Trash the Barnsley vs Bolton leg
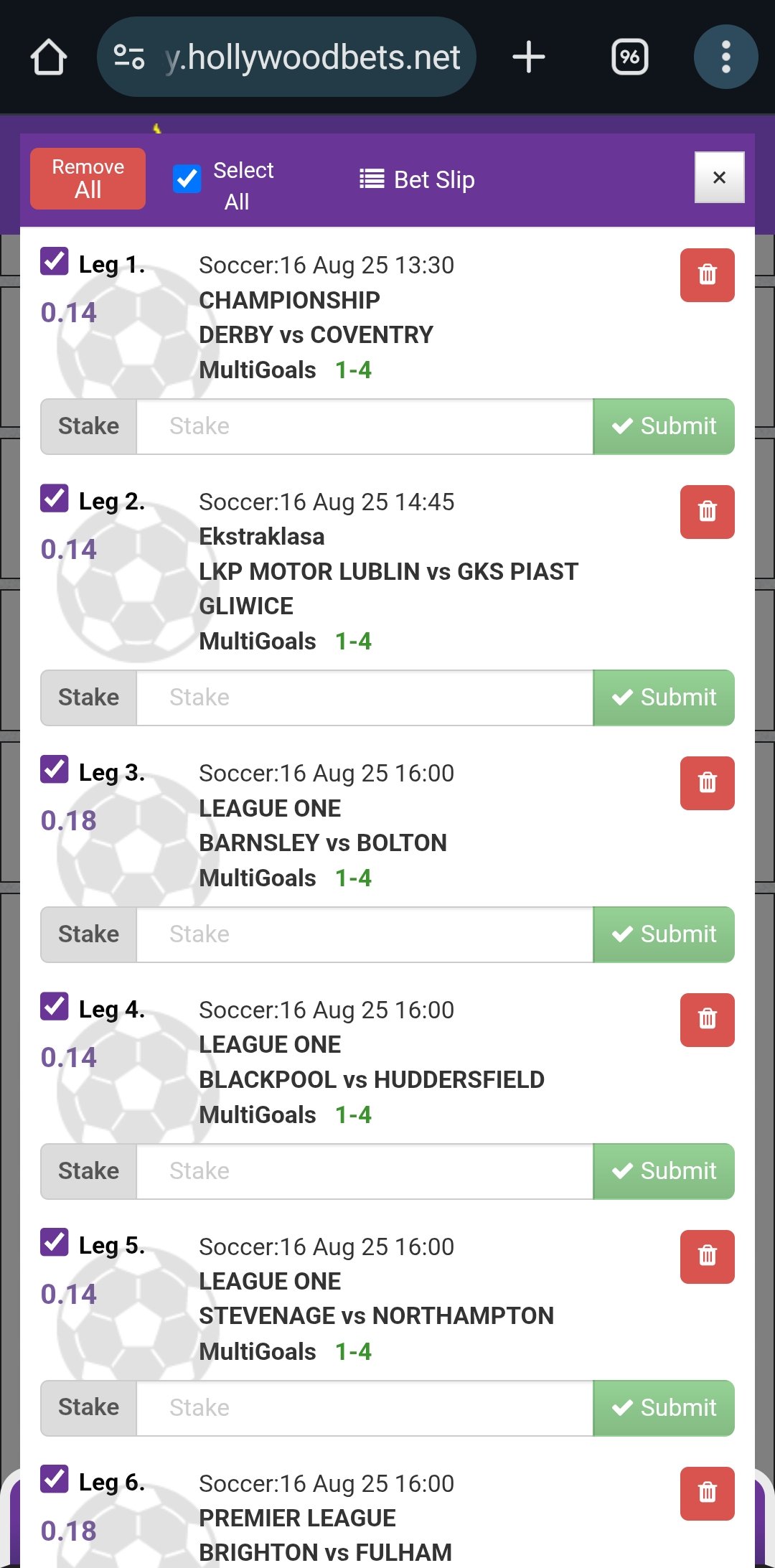The height and width of the screenshot is (1568, 775). [707, 783]
